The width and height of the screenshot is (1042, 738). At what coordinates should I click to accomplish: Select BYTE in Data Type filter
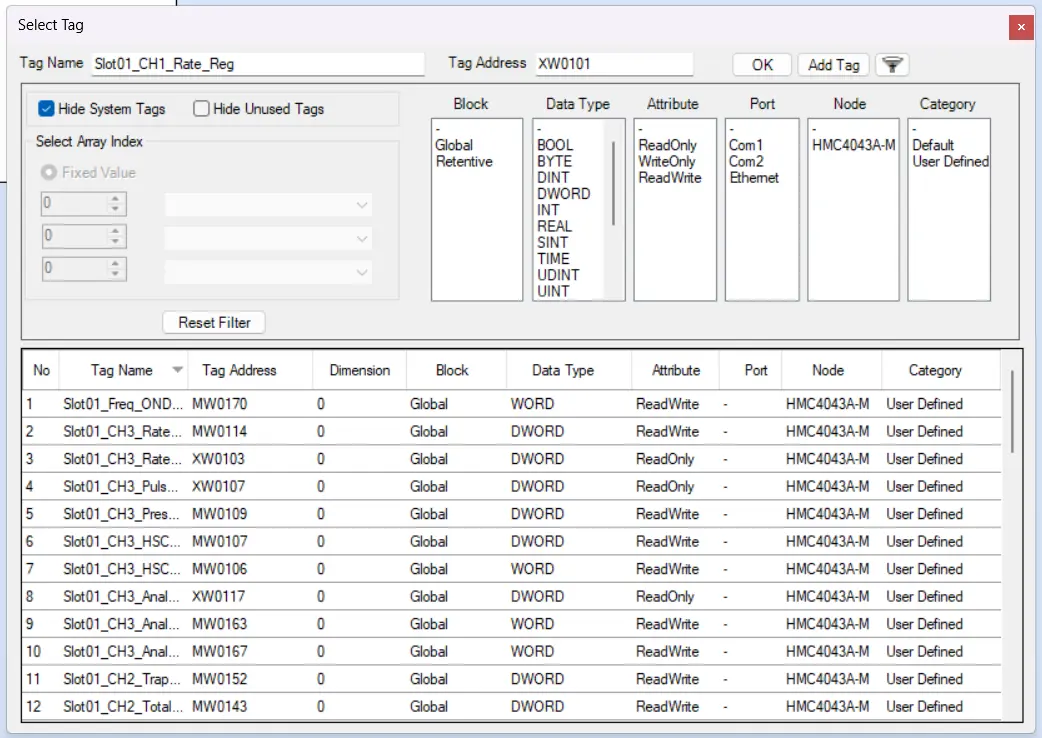(554, 161)
